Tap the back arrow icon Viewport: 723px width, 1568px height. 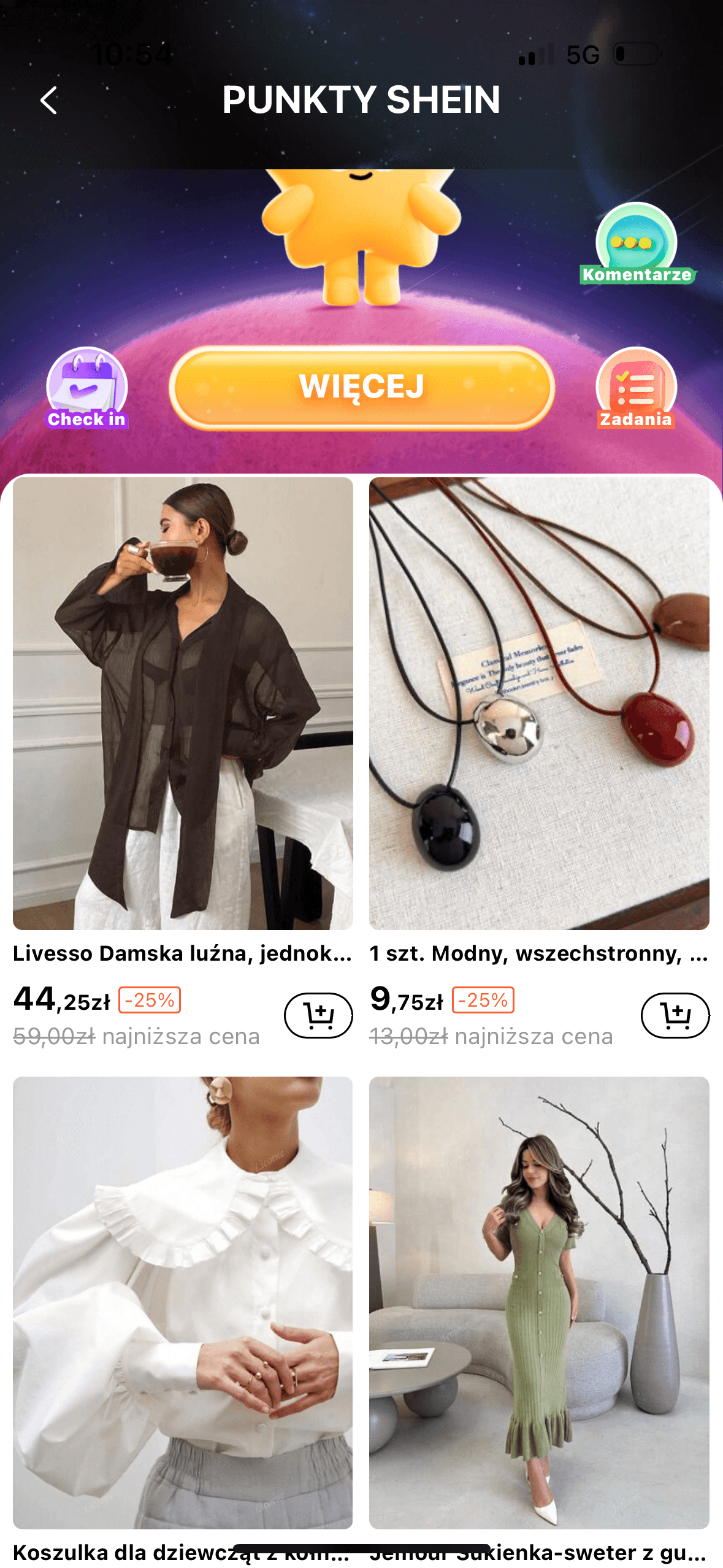click(x=48, y=100)
